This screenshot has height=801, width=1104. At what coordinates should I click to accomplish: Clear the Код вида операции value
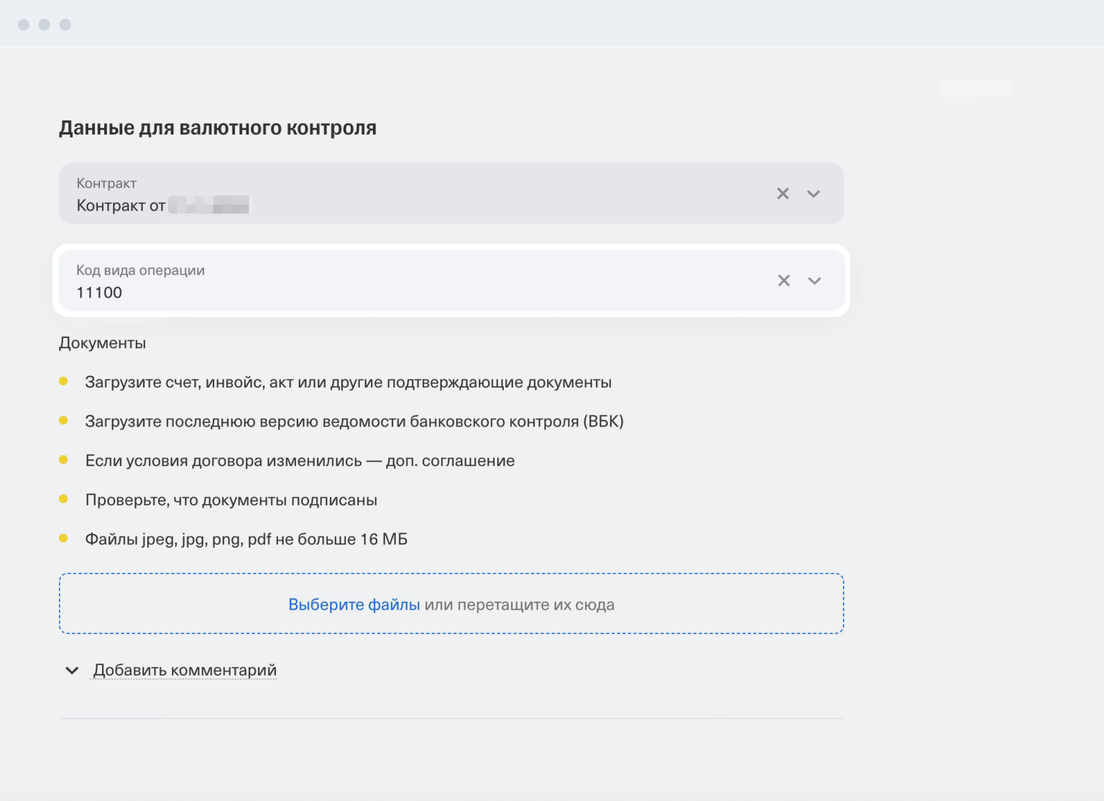[784, 281]
